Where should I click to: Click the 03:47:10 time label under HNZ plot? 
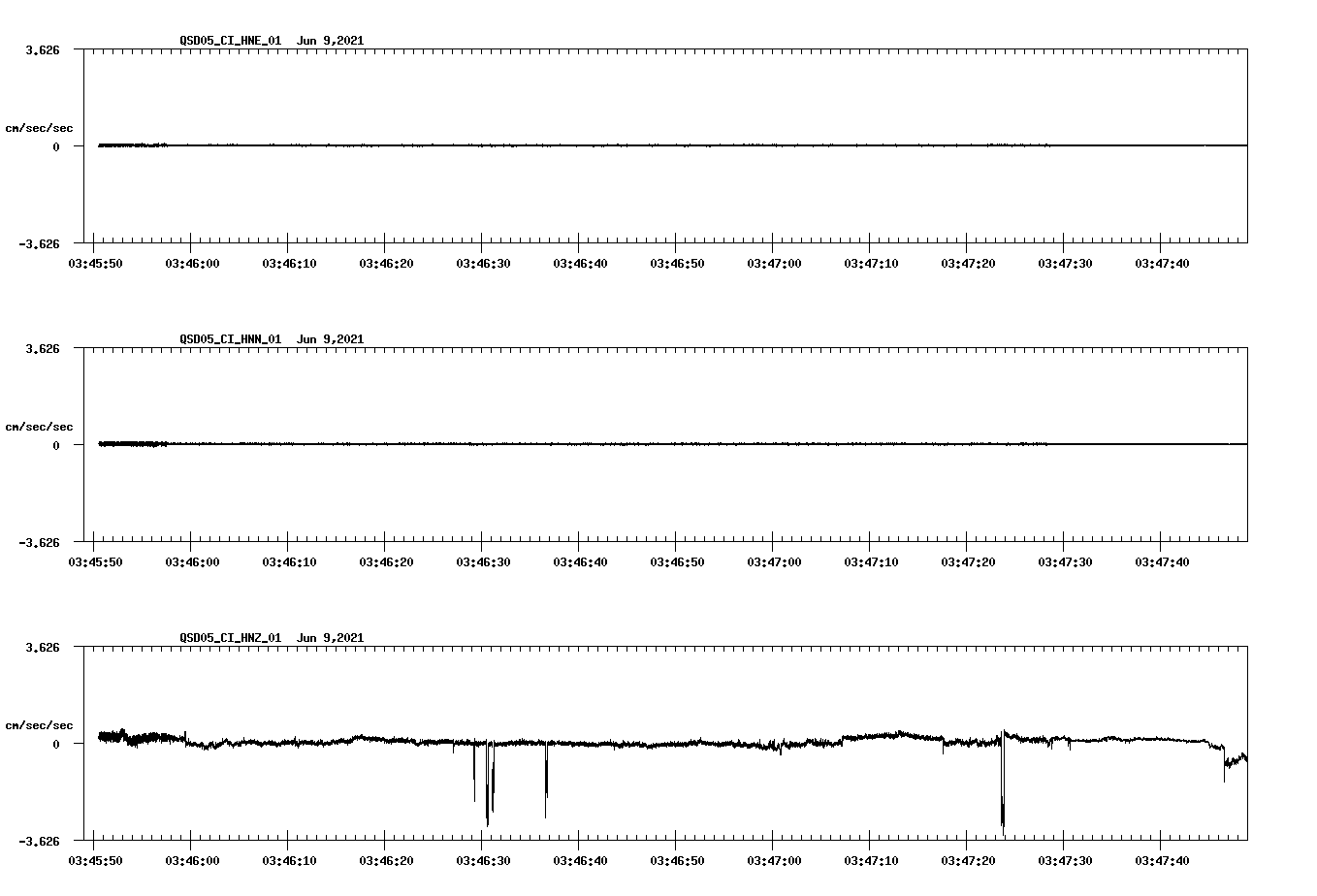pos(871,860)
